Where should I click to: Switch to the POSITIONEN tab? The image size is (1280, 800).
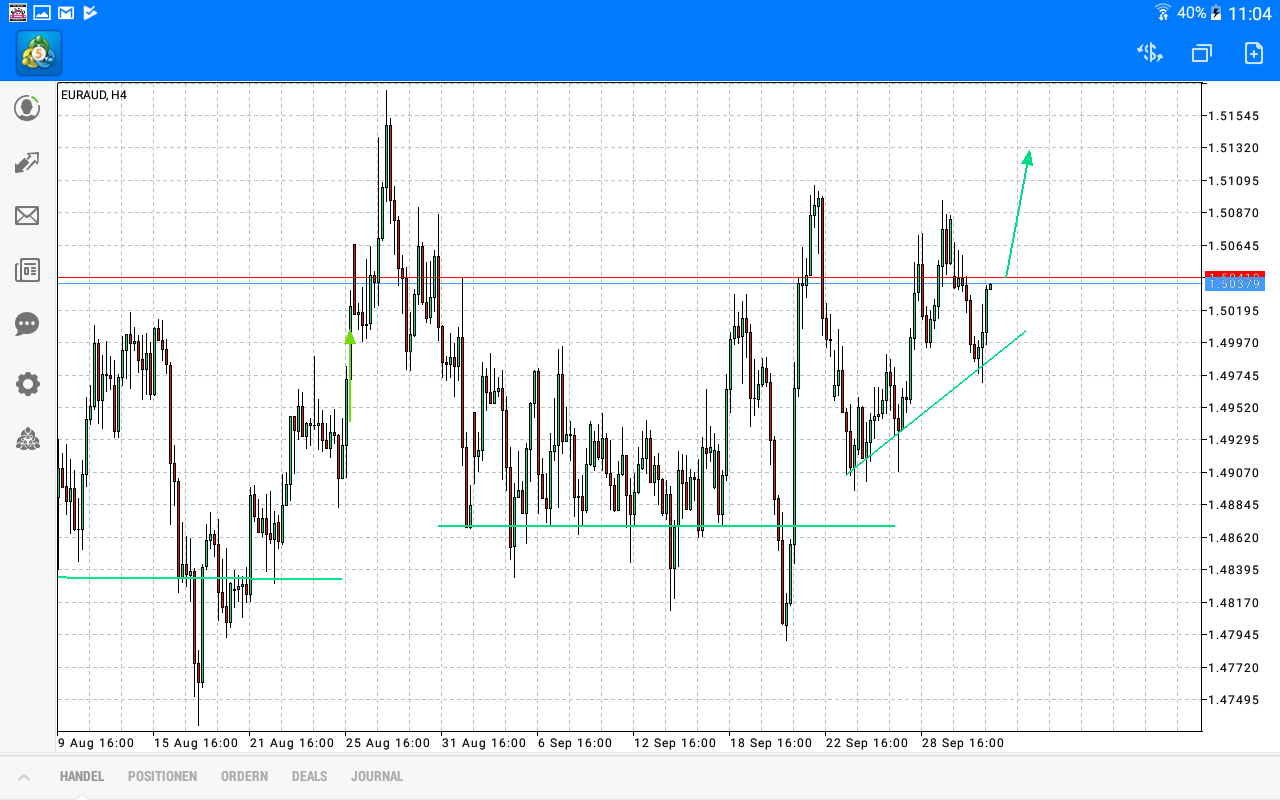[162, 776]
